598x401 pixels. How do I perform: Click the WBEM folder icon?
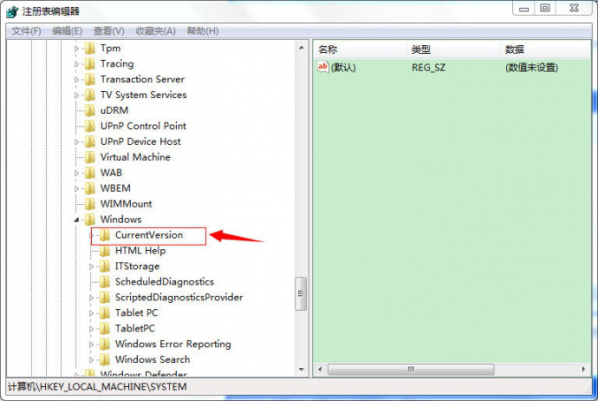click(90, 188)
